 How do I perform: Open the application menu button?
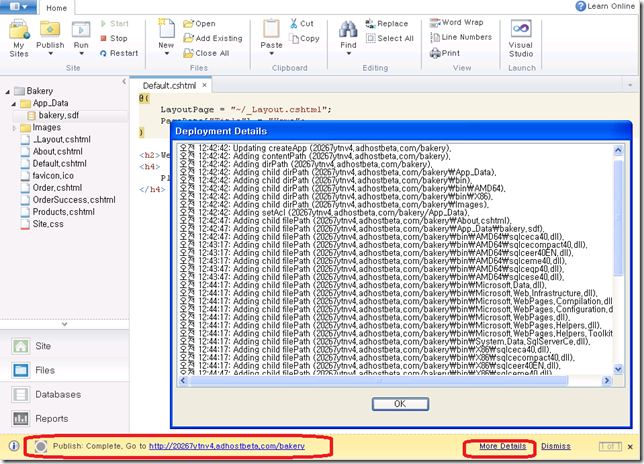(18, 7)
